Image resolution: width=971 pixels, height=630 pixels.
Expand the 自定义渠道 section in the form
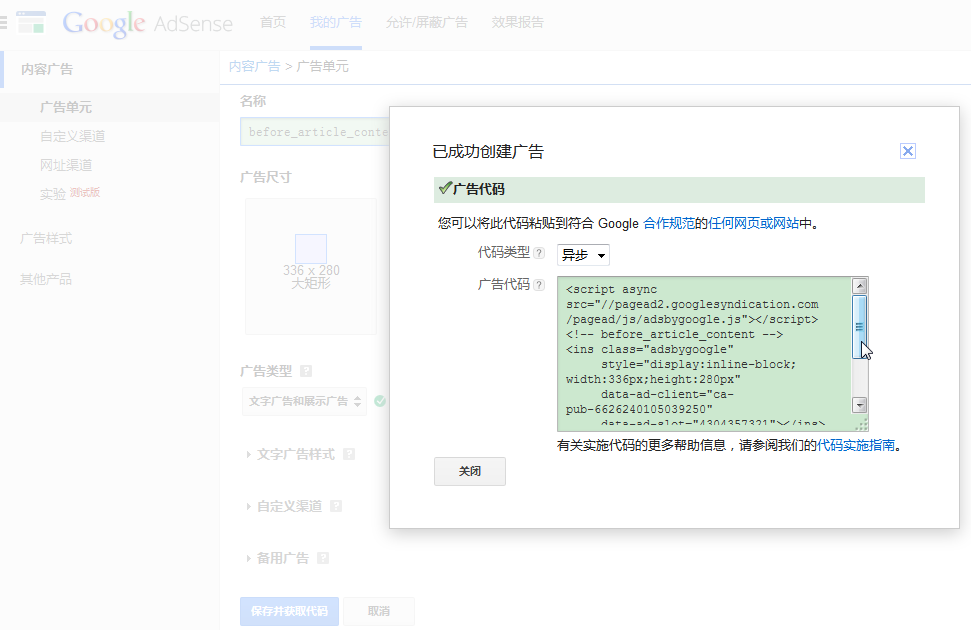point(284,507)
